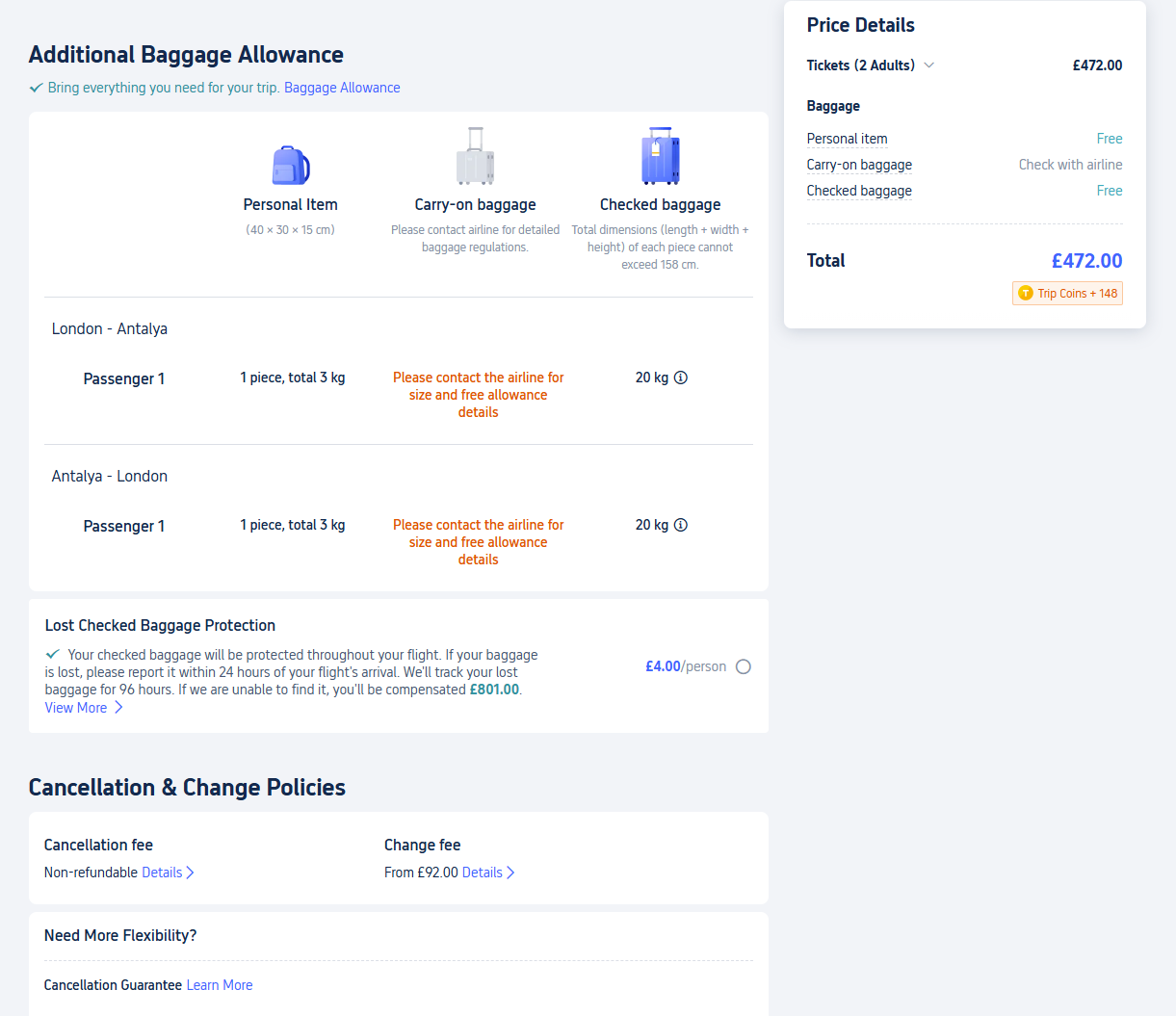Select Lost Checked Baggage Protection radio button
This screenshot has width=1176, height=1016.
pos(743,666)
